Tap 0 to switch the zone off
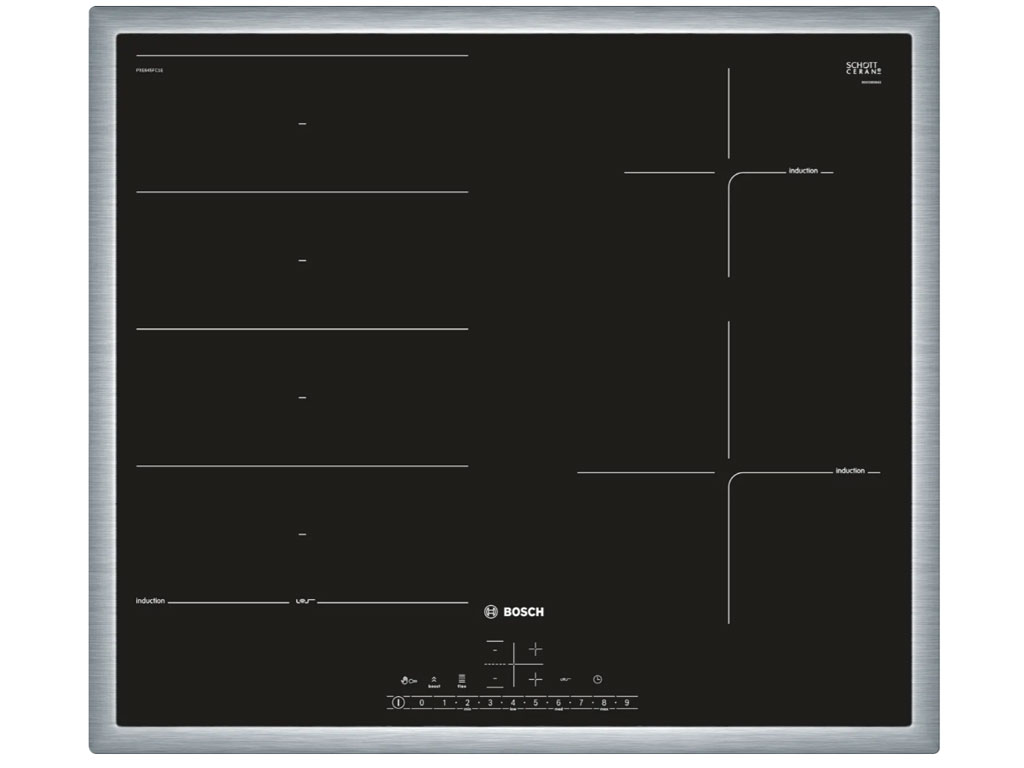Screen dimensions: 1024x768 (421, 701)
